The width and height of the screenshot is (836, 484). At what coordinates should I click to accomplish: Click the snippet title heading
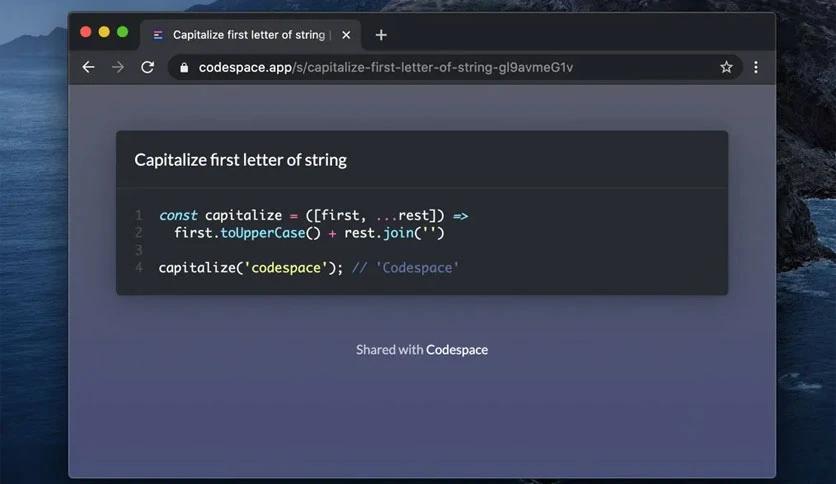point(241,160)
